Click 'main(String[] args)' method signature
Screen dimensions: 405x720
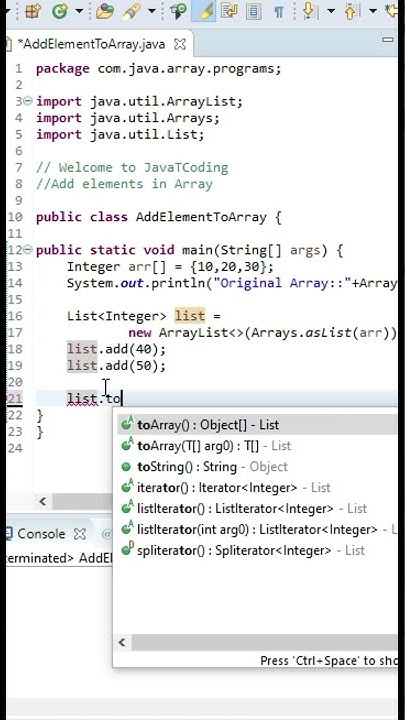click(255, 250)
